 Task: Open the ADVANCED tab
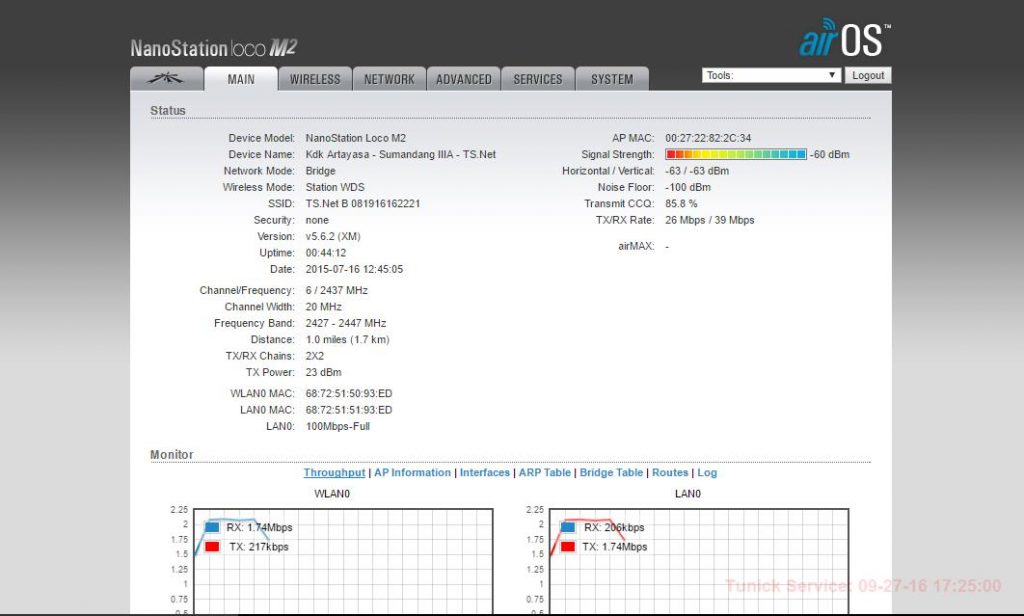464,78
